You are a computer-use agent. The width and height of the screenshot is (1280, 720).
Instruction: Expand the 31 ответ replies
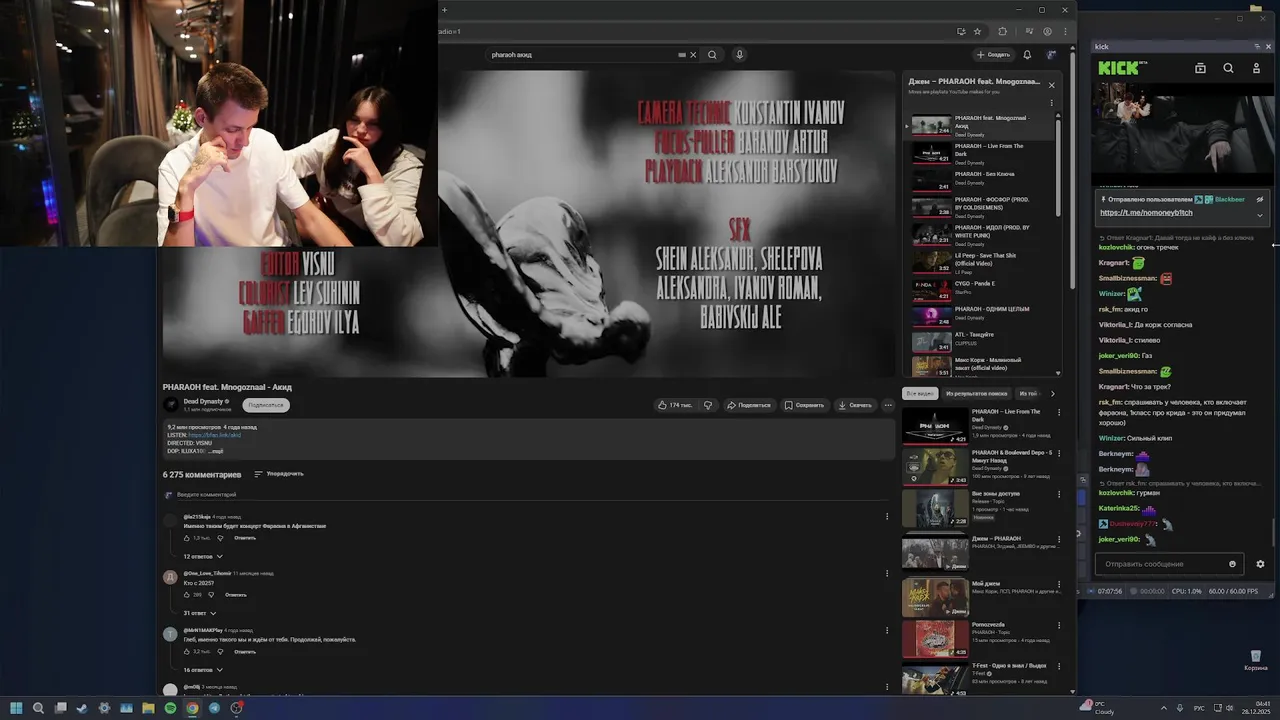(x=200, y=613)
